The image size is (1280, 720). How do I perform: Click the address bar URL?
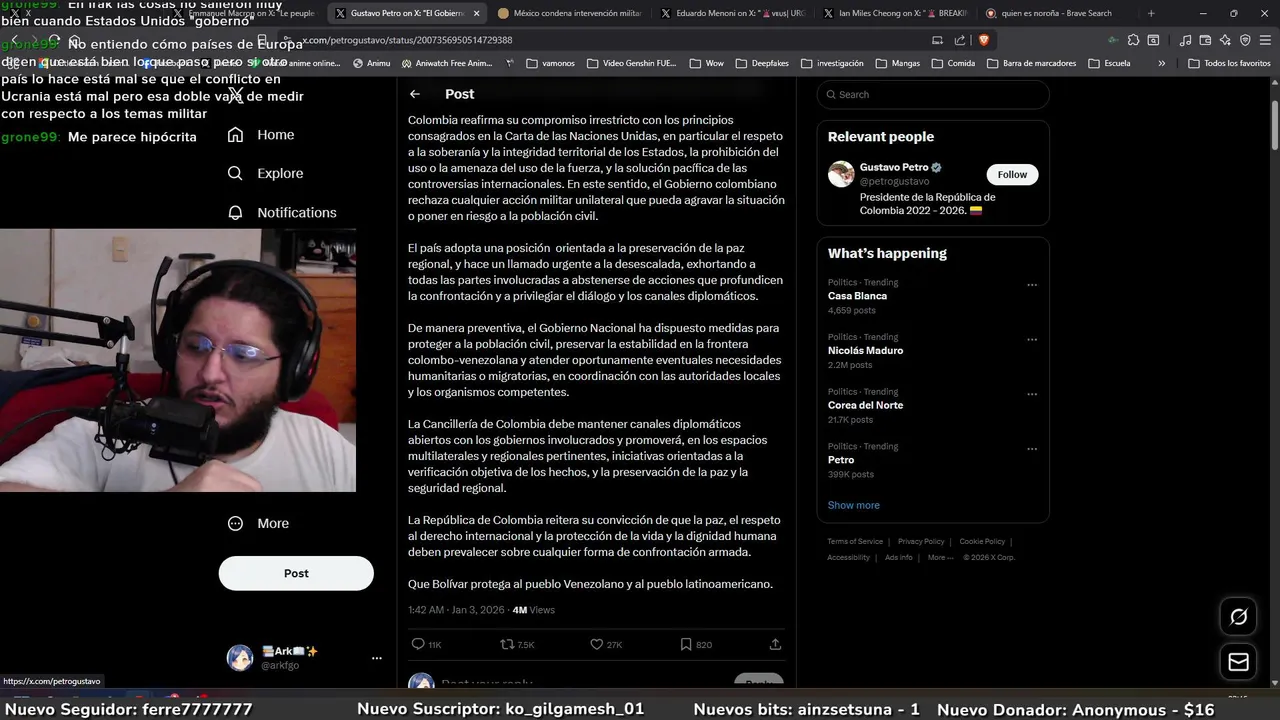(x=407, y=40)
